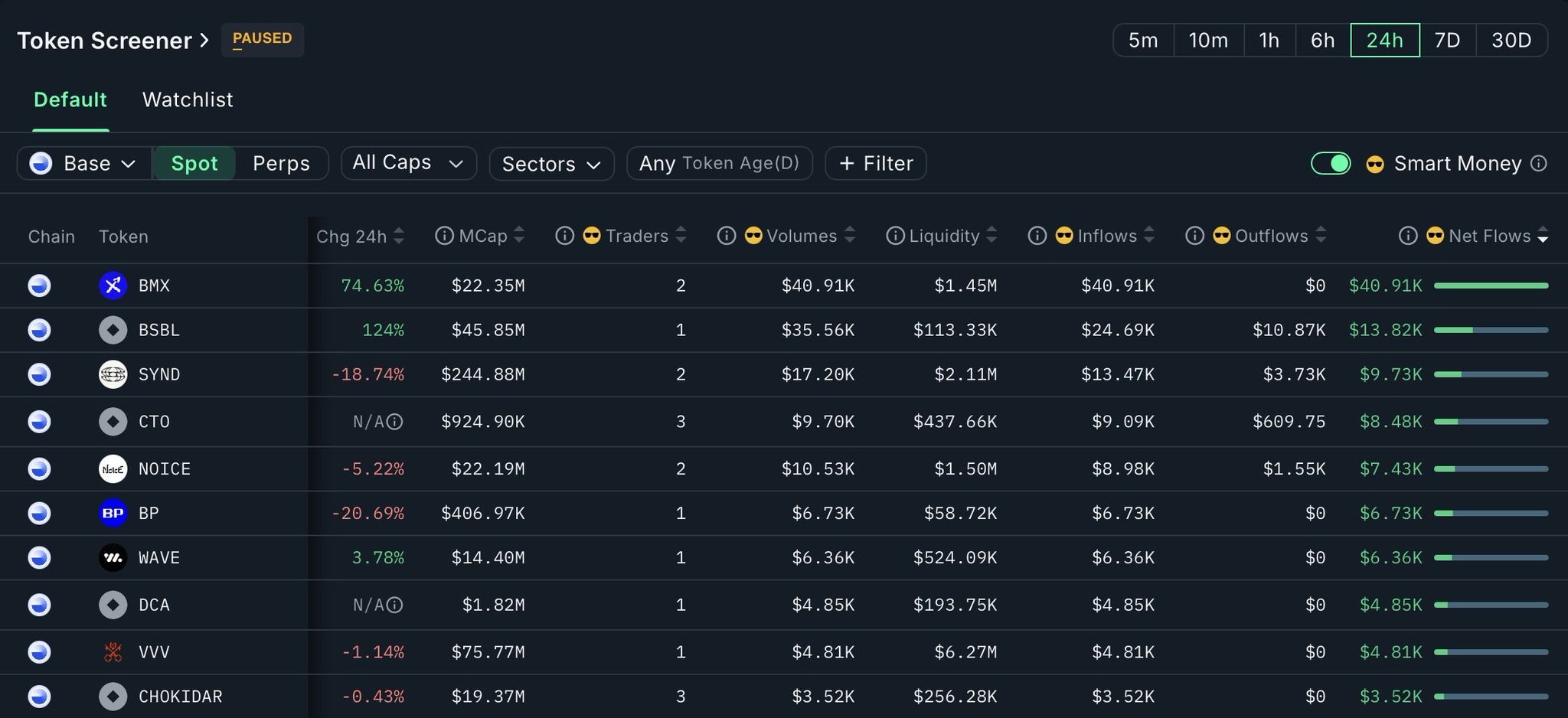Click the SYND token globe icon

pyautogui.click(x=113, y=374)
